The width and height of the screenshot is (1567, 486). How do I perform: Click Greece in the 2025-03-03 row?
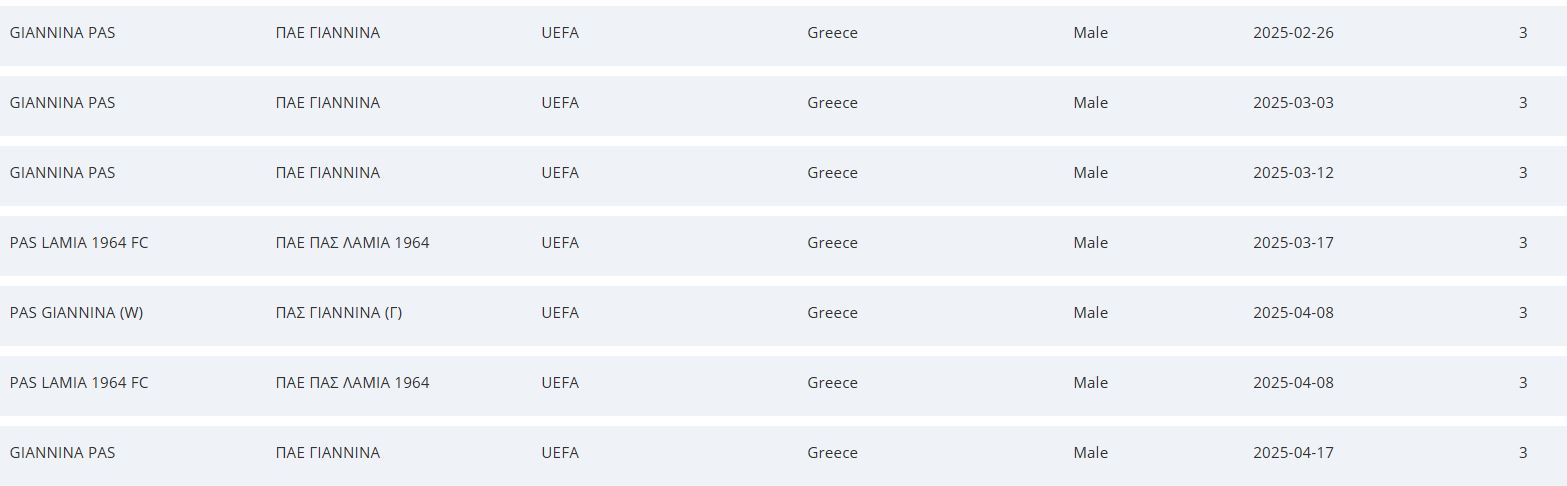(x=832, y=102)
